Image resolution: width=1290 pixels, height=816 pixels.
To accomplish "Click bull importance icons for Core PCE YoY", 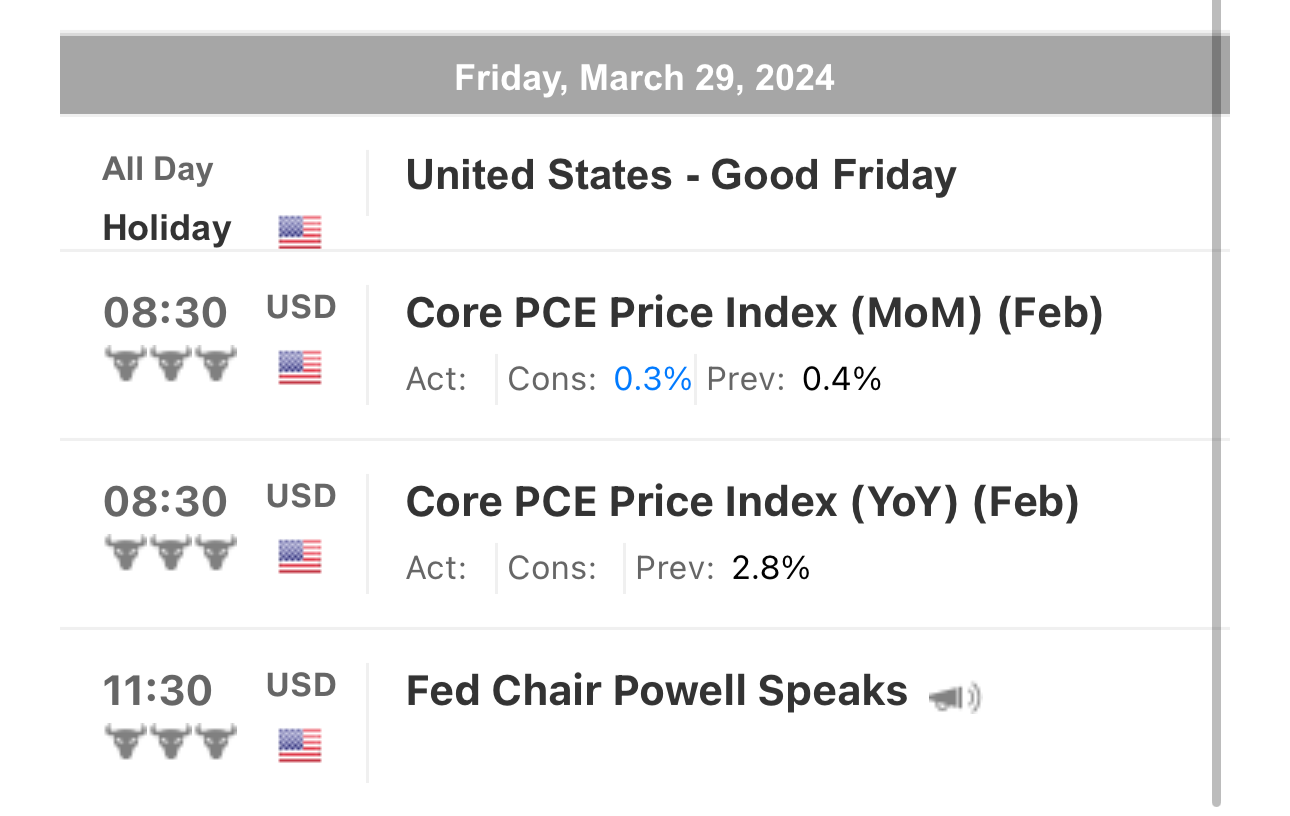I will coord(170,553).
